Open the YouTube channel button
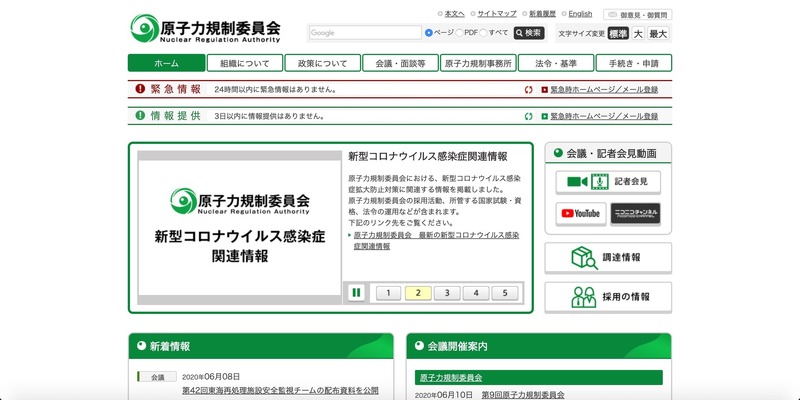Viewport: 800px width, 400px height. [x=581, y=214]
